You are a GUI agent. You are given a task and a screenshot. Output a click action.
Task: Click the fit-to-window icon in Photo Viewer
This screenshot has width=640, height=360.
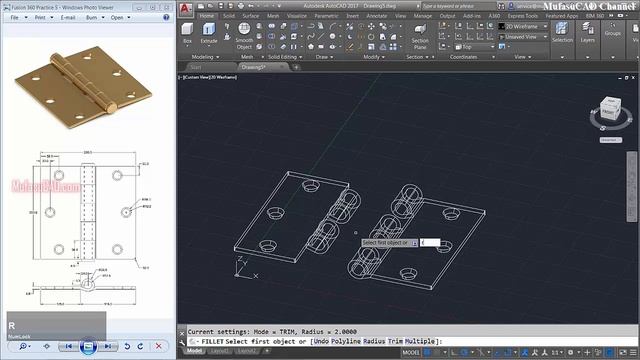pos(47,346)
